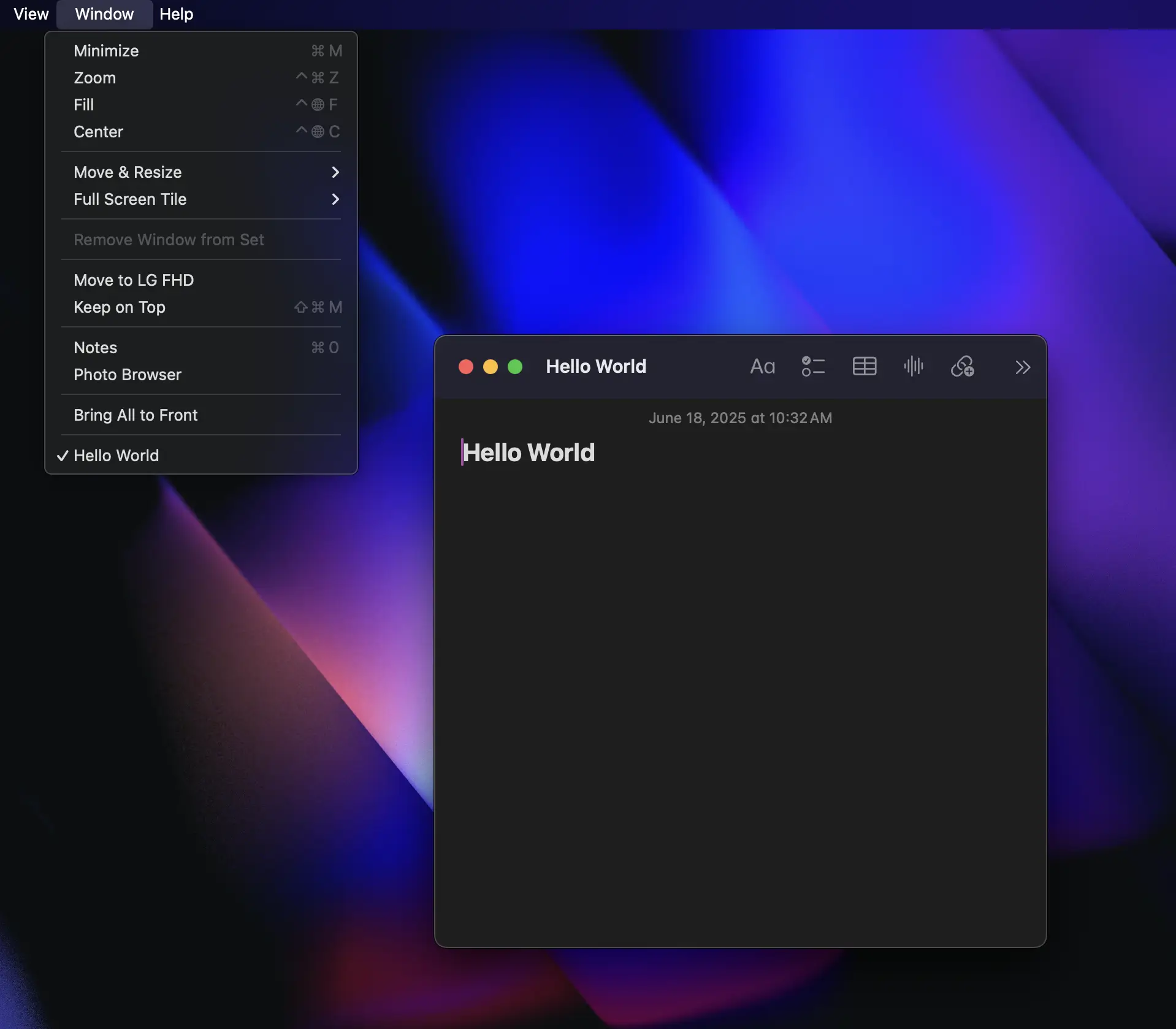Show more toolbar items with double chevron
The image size is (1176, 1029).
[1022, 367]
